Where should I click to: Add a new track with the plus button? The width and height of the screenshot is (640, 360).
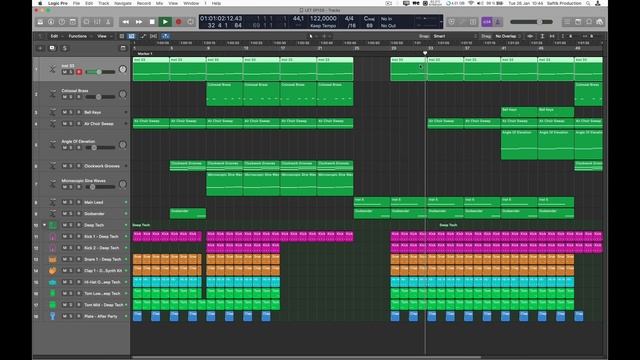[40, 48]
